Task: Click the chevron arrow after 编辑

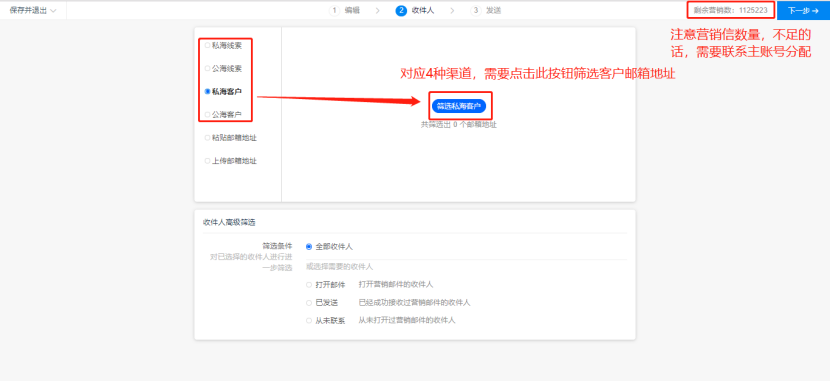Action: point(377,10)
